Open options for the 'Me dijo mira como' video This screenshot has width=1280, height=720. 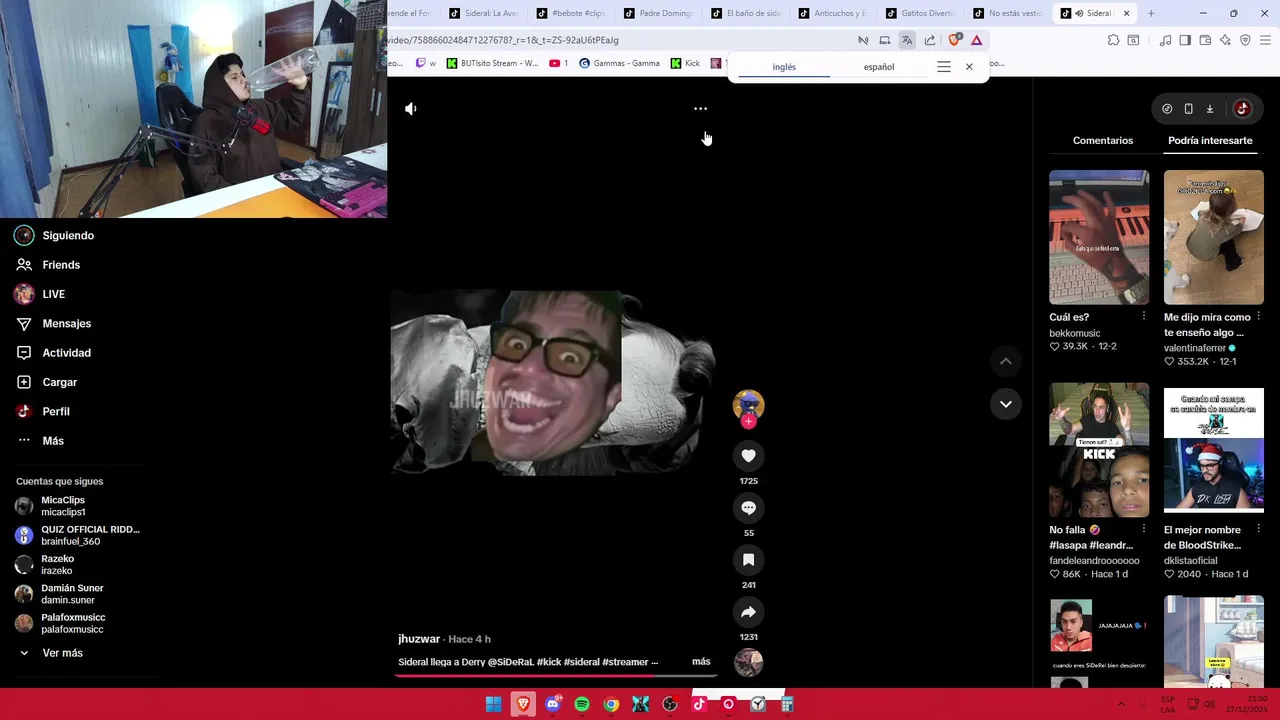(1258, 317)
